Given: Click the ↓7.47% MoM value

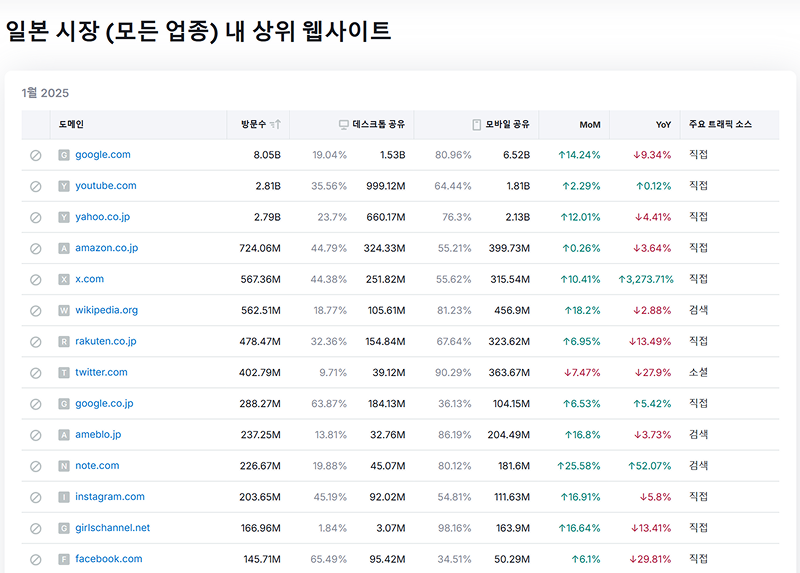Looking at the screenshot, I should pyautogui.click(x=582, y=373).
